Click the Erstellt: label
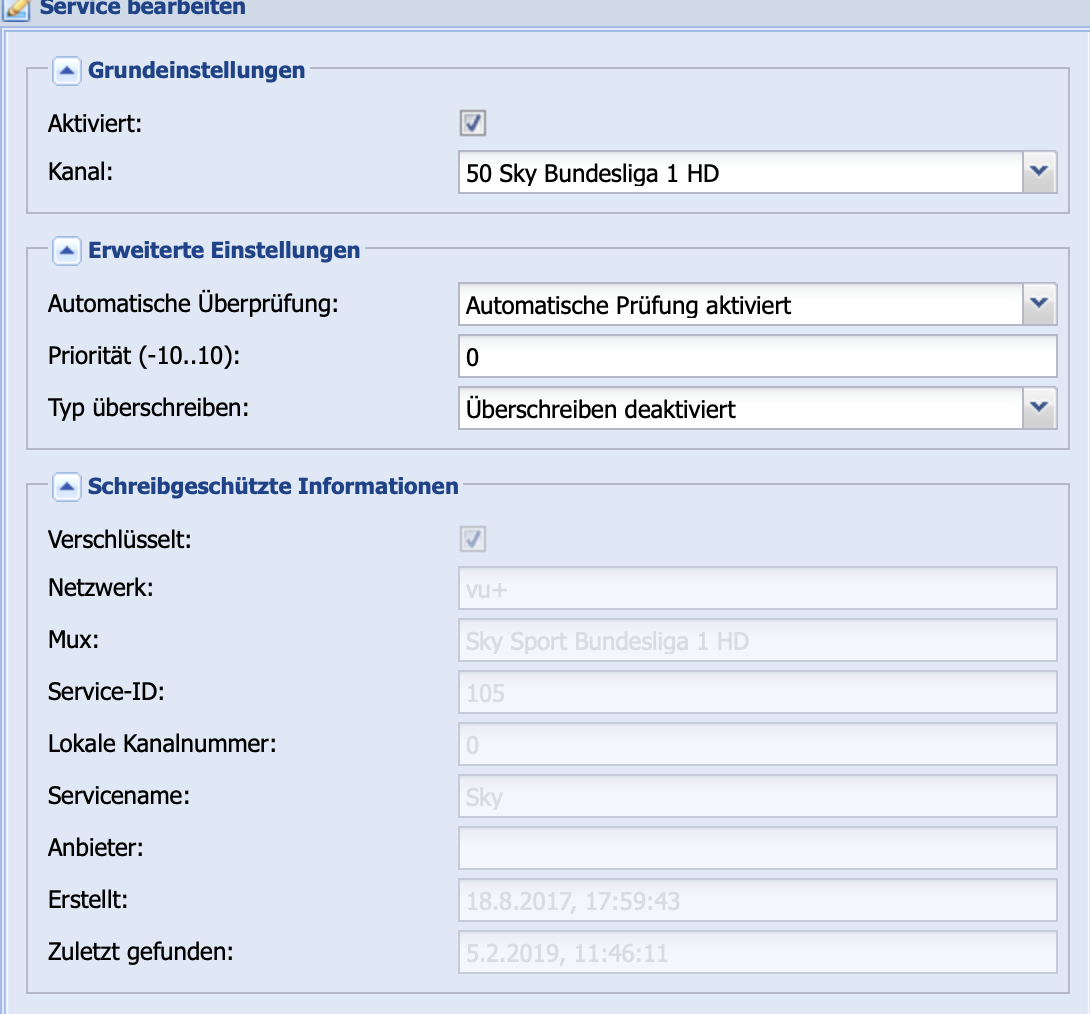Image resolution: width=1090 pixels, height=1014 pixels. pos(88,900)
